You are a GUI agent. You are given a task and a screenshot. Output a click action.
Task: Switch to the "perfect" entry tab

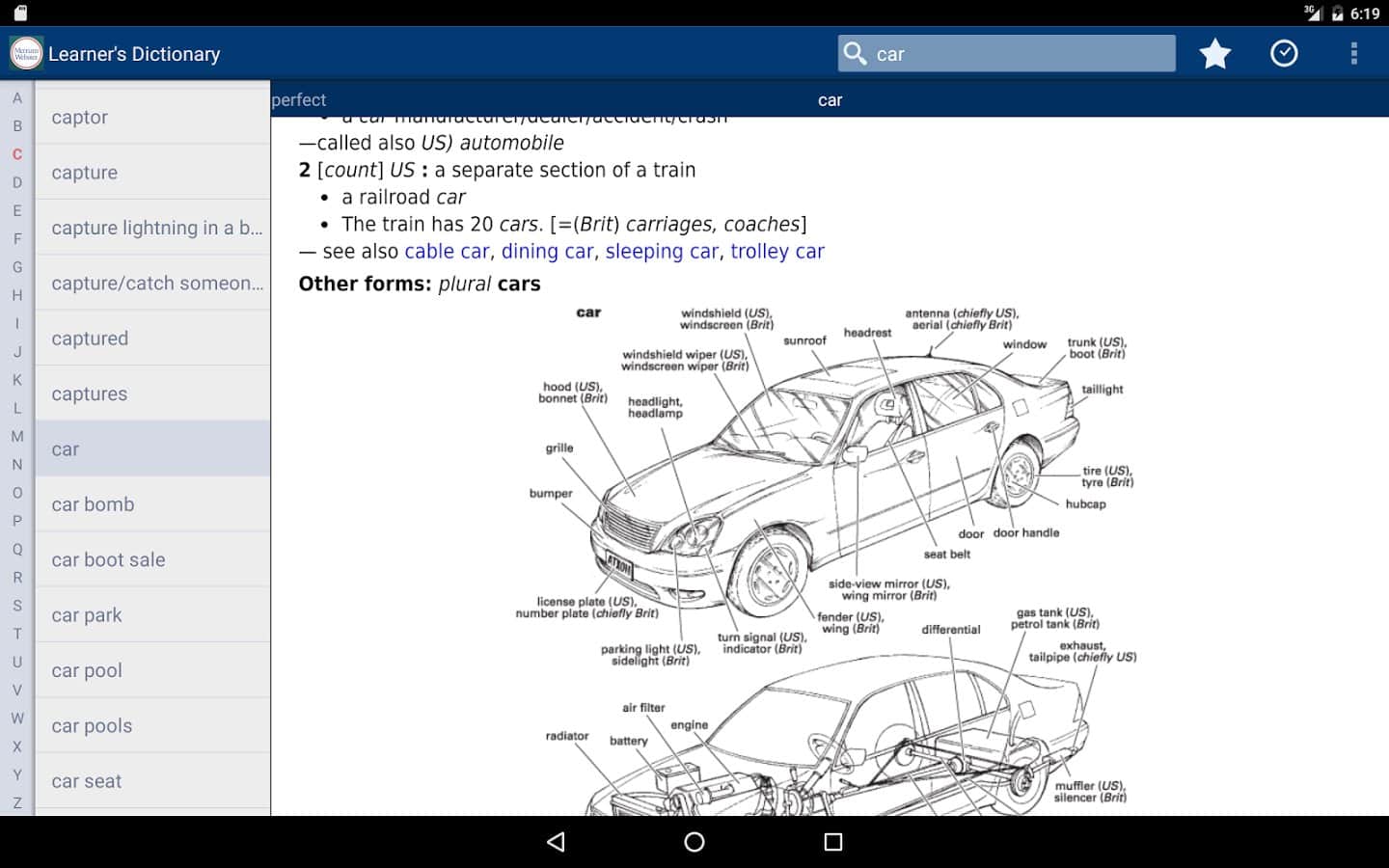coord(299,100)
